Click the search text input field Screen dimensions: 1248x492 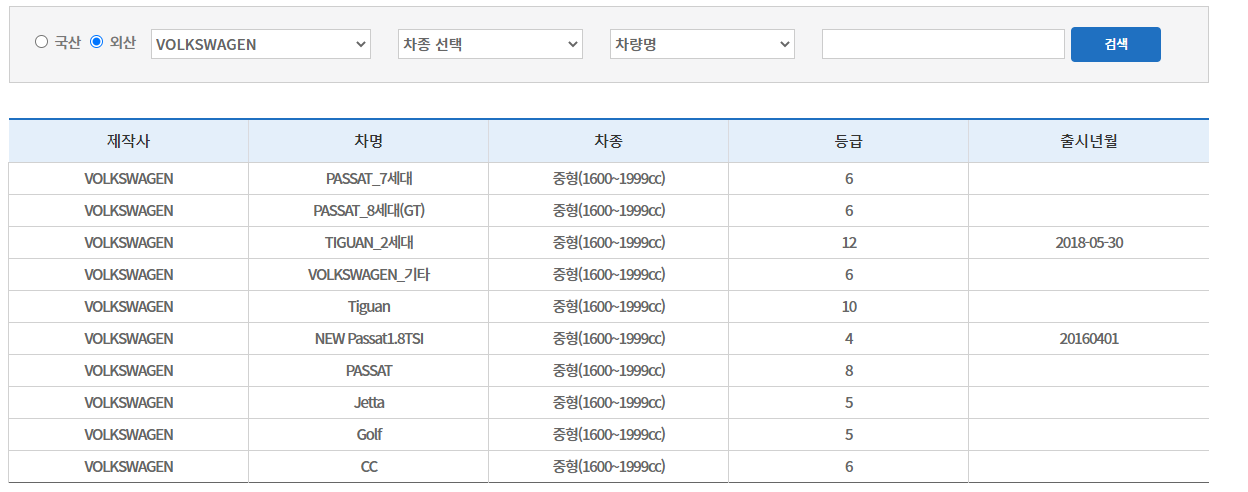943,44
